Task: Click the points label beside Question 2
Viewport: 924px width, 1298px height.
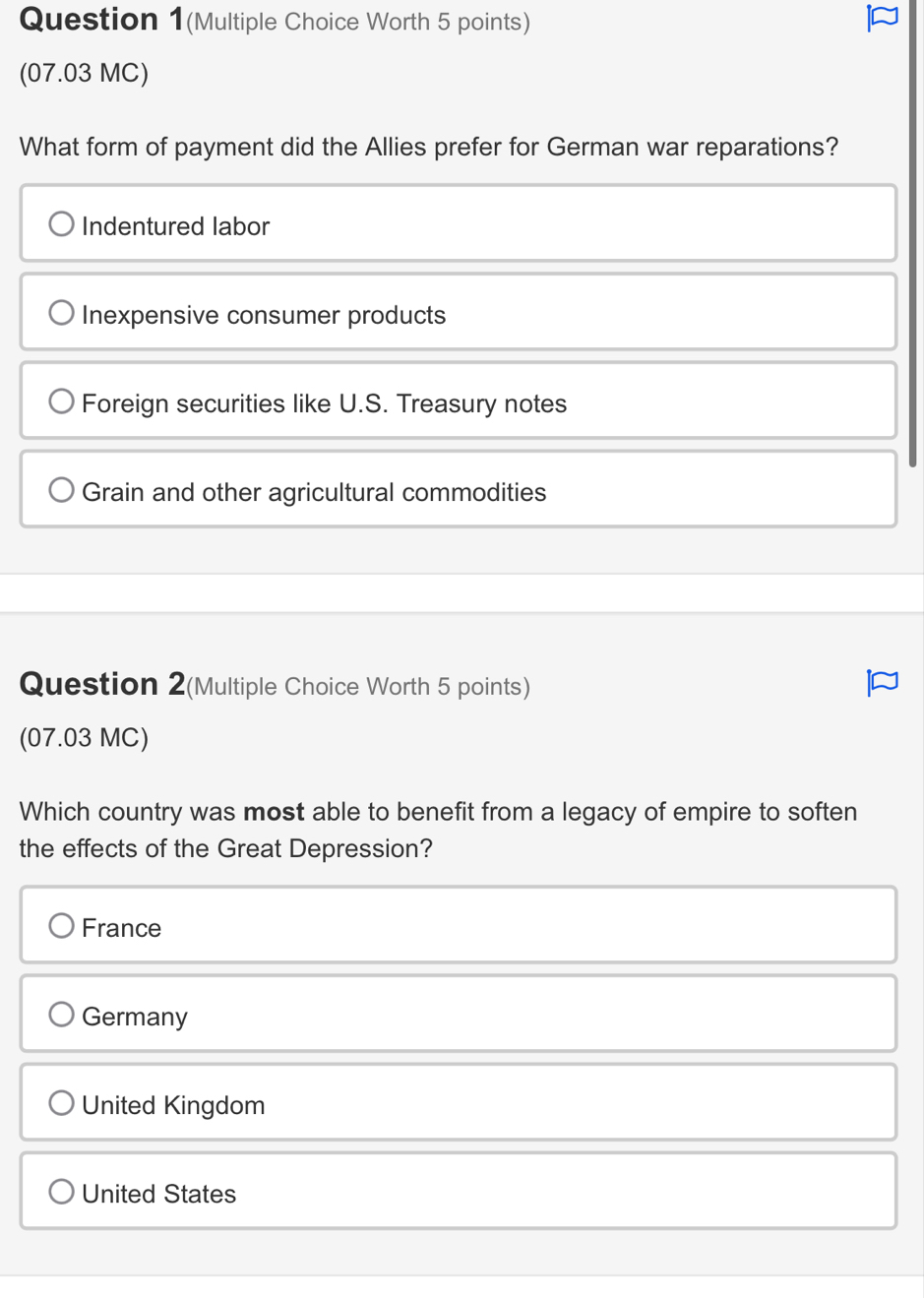Action: (358, 686)
